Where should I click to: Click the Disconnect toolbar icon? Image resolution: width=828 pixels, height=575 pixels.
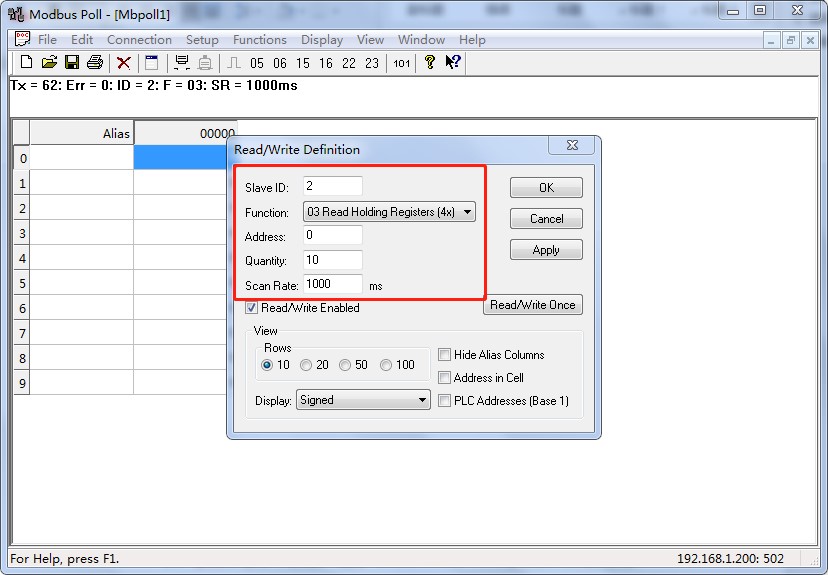click(x=205, y=63)
